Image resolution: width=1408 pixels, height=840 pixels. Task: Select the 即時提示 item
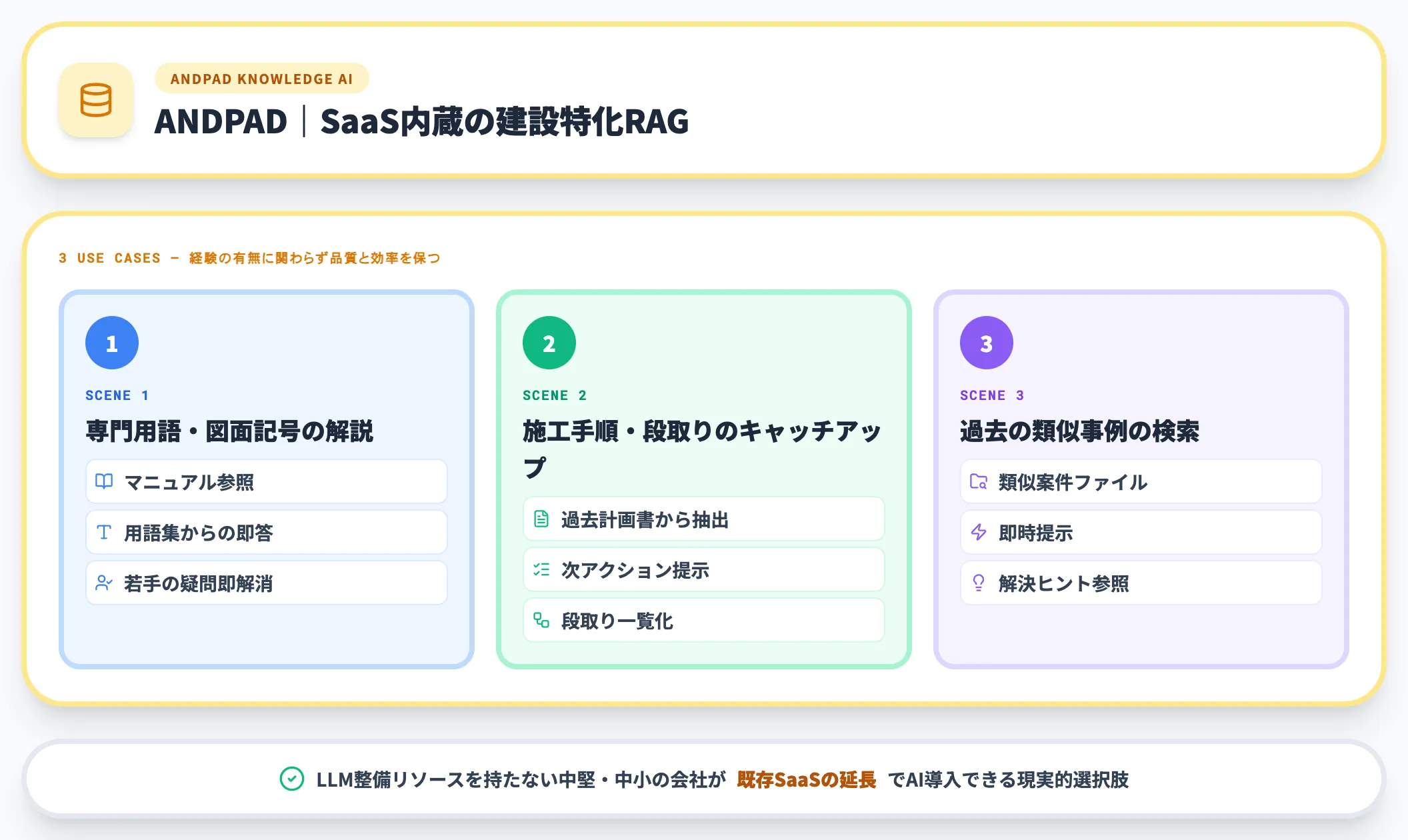pyautogui.click(x=1141, y=532)
